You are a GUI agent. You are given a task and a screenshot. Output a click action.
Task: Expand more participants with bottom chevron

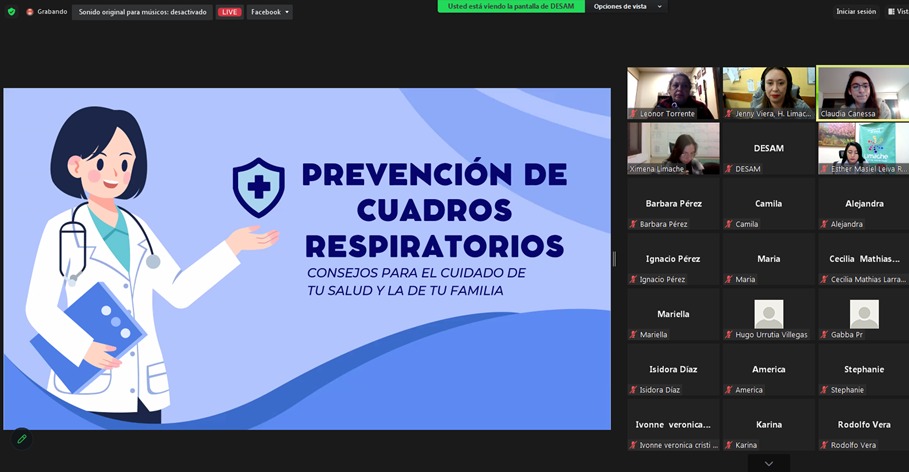click(768, 463)
